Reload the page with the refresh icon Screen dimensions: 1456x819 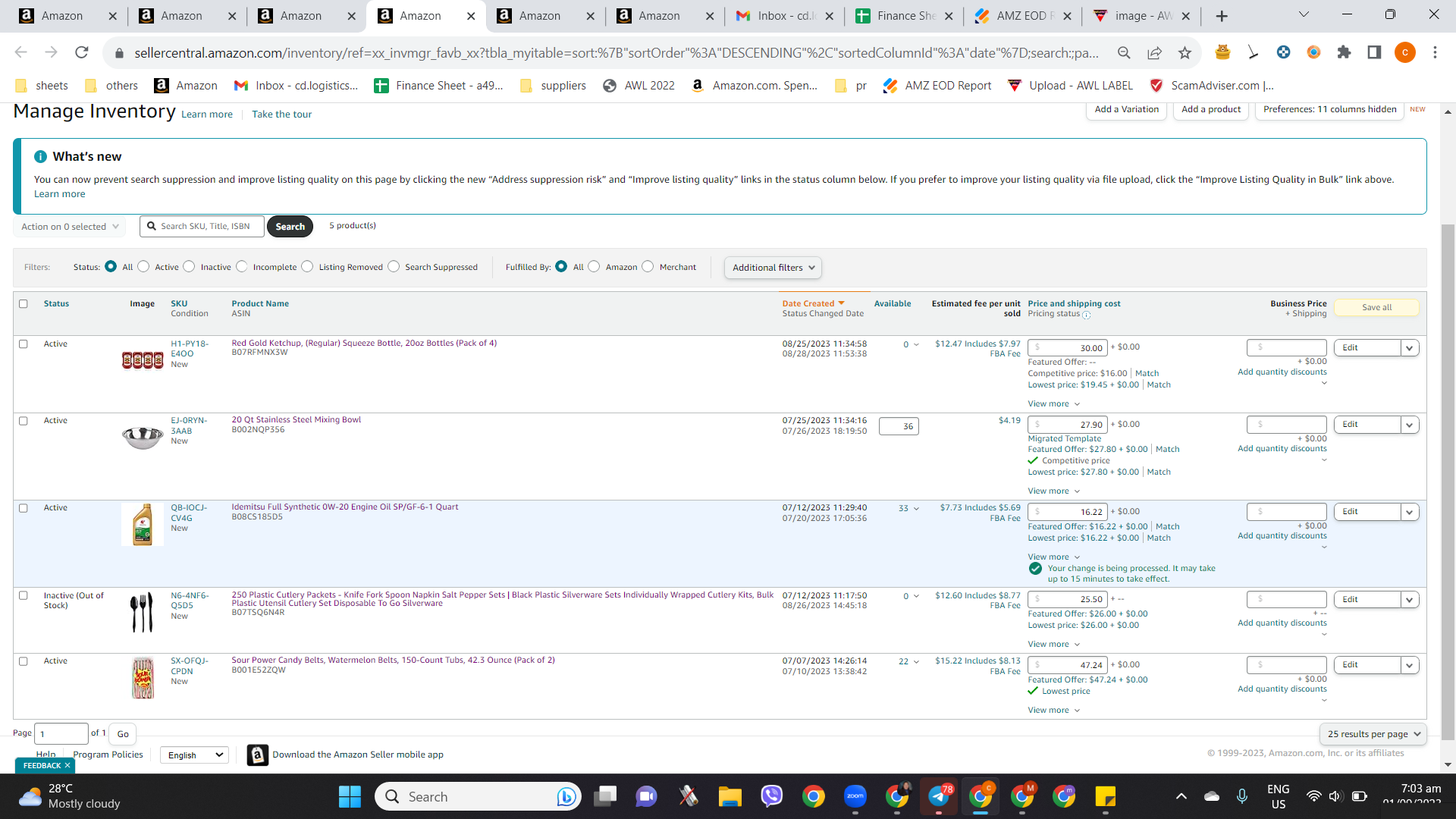tap(82, 52)
